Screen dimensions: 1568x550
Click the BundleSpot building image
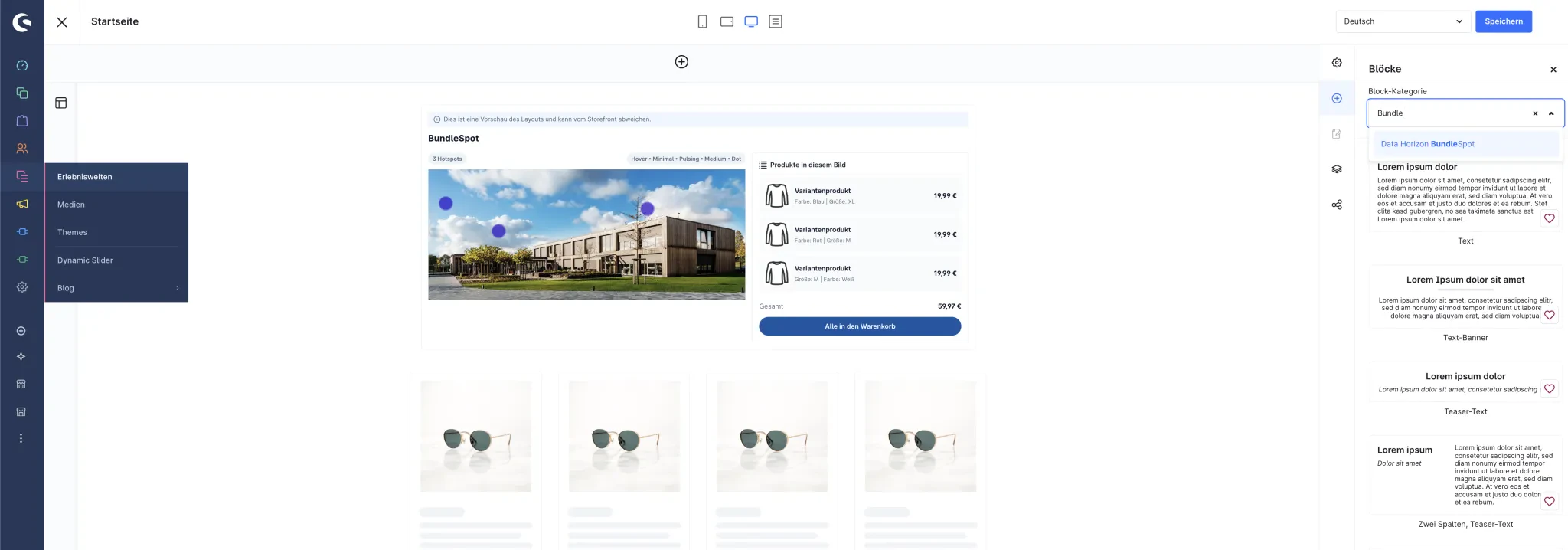tap(586, 234)
